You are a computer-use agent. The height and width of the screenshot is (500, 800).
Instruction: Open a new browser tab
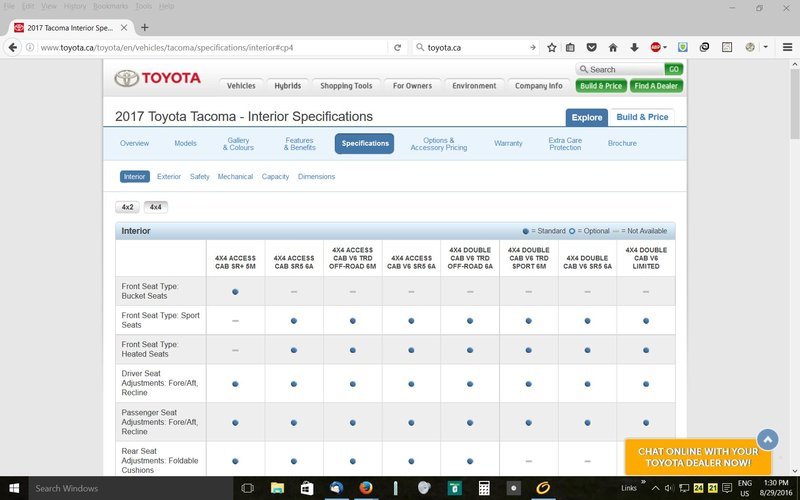(x=145, y=28)
